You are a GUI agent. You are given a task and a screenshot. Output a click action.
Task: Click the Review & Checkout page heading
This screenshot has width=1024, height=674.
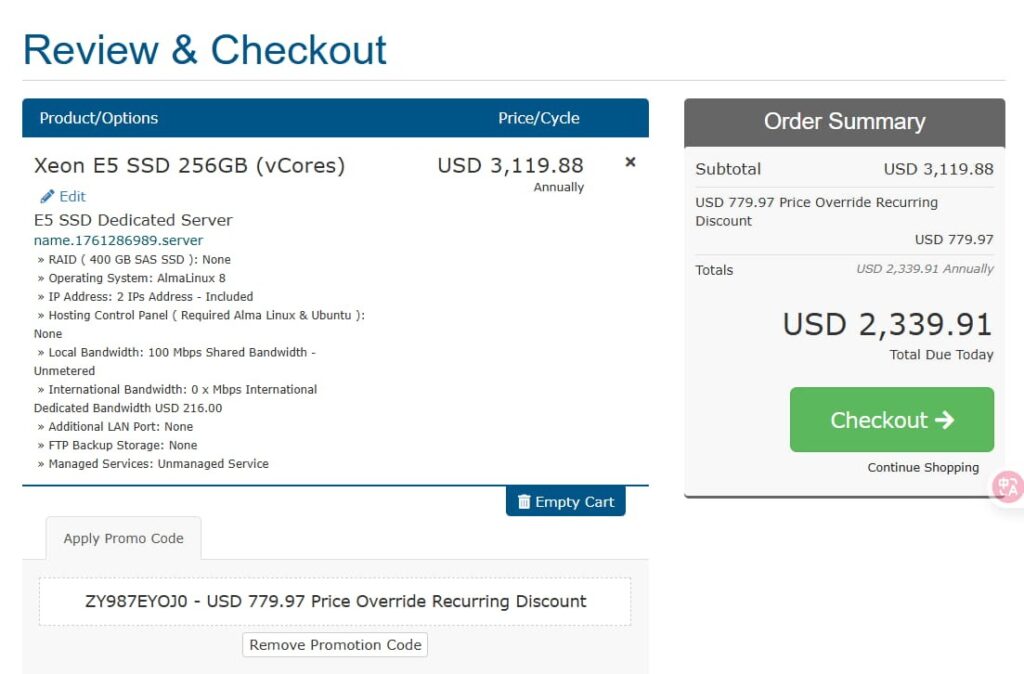click(205, 50)
